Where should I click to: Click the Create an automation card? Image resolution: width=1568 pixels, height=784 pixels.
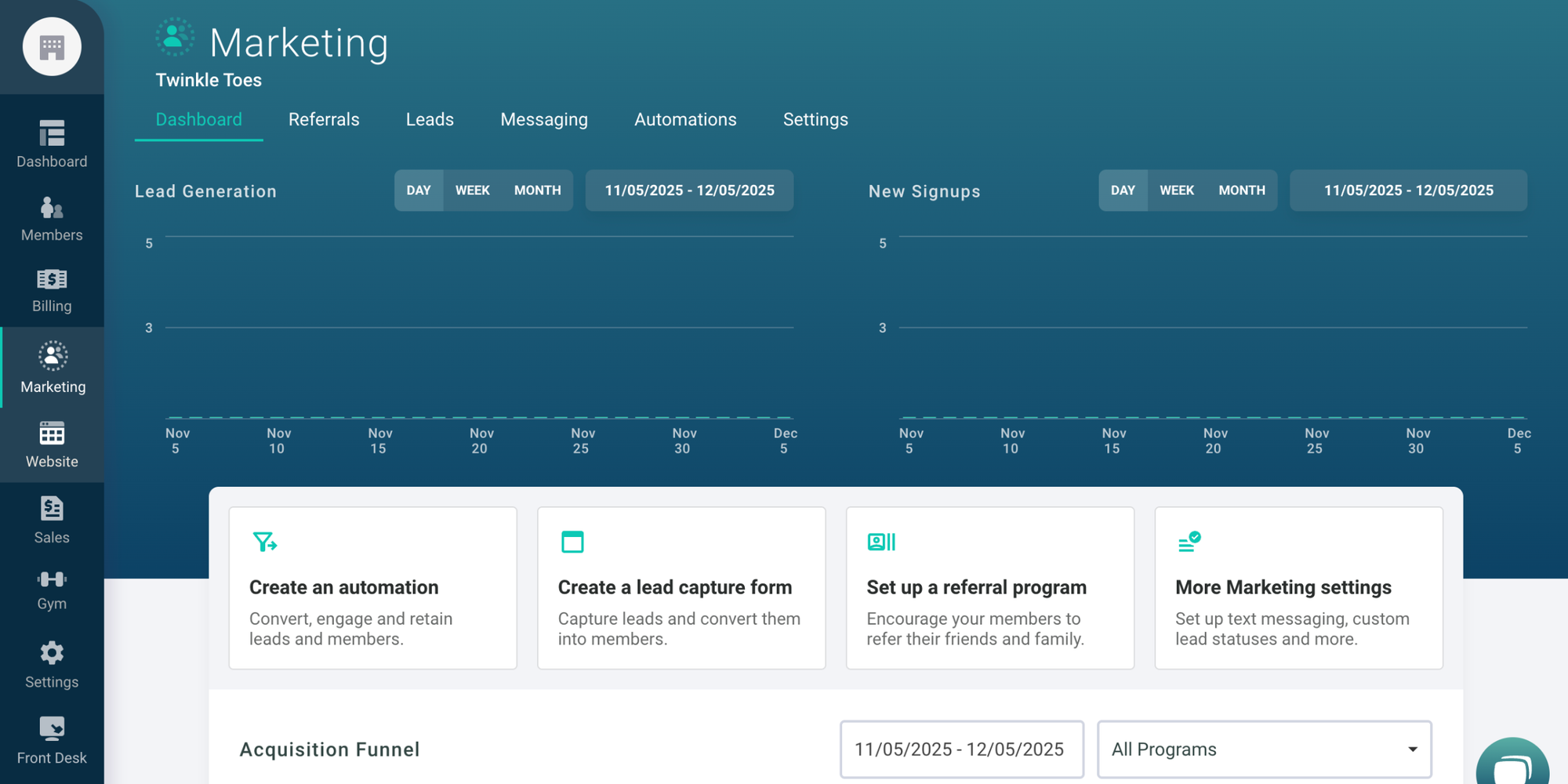tap(372, 588)
